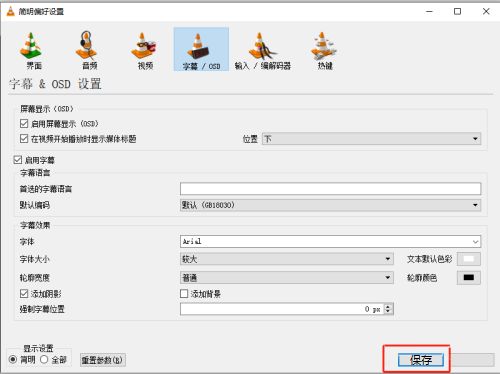The image size is (500, 374).
Task: Open the 字体大小 dropdown showing 较大
Action: [x=287, y=259]
